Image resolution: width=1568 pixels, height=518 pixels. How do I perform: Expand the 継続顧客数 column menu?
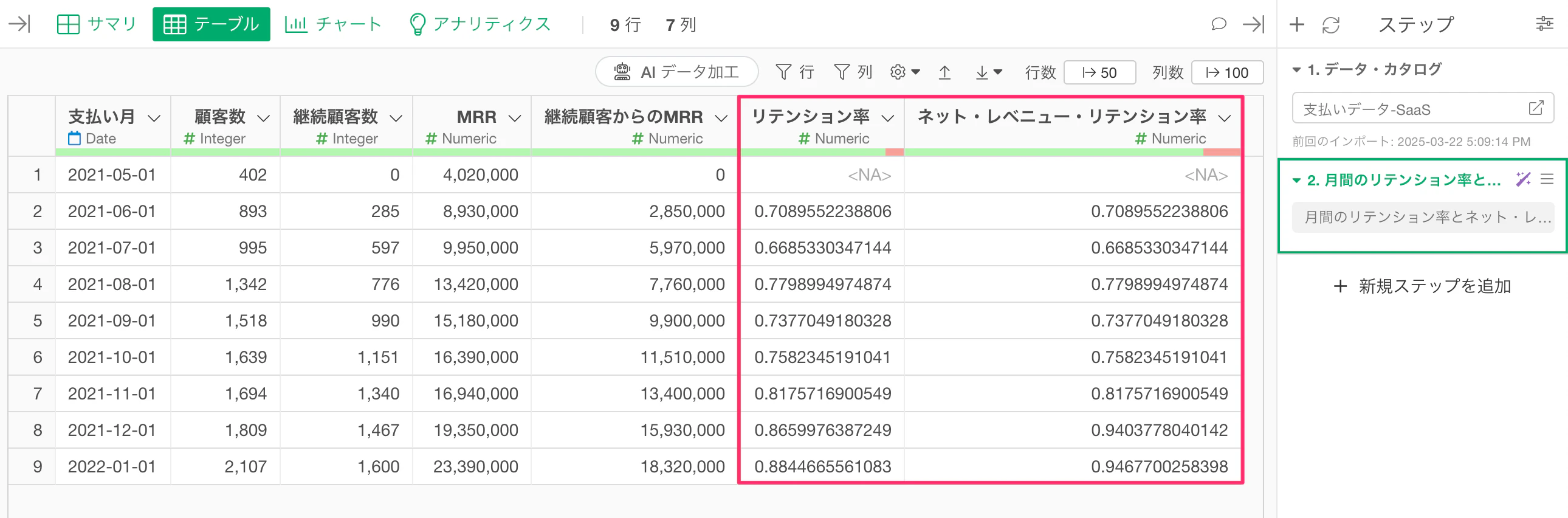(x=396, y=117)
